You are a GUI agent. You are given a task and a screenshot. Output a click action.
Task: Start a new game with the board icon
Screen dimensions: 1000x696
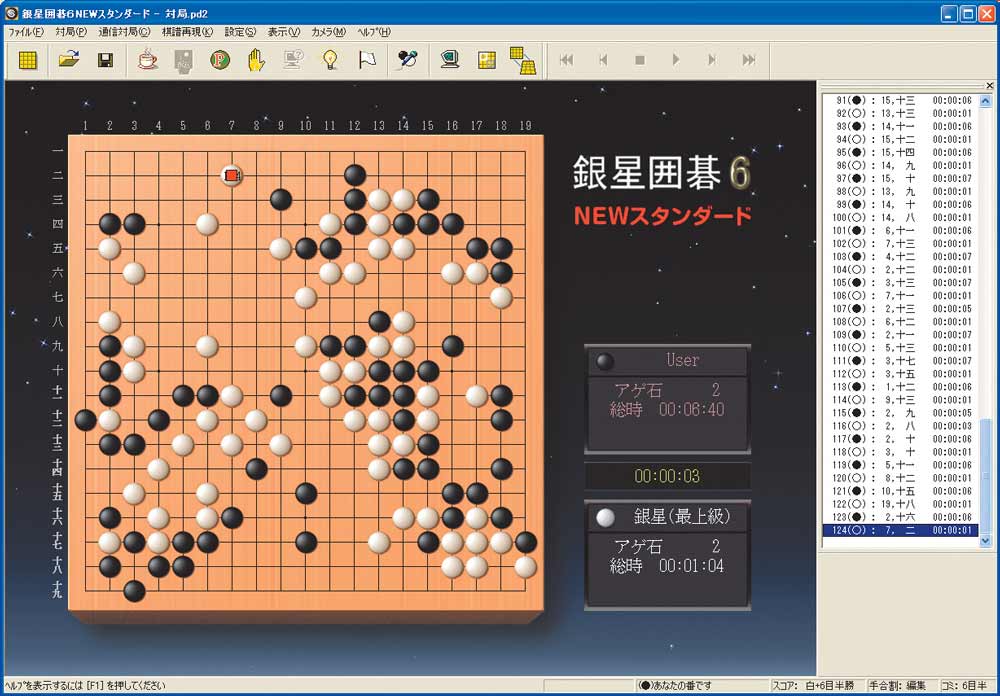coord(27,60)
